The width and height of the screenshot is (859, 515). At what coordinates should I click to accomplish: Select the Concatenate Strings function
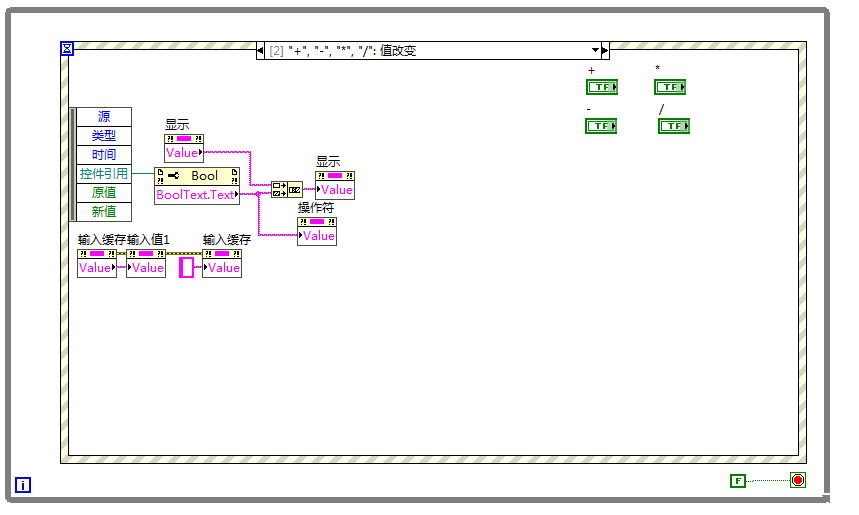[287, 190]
